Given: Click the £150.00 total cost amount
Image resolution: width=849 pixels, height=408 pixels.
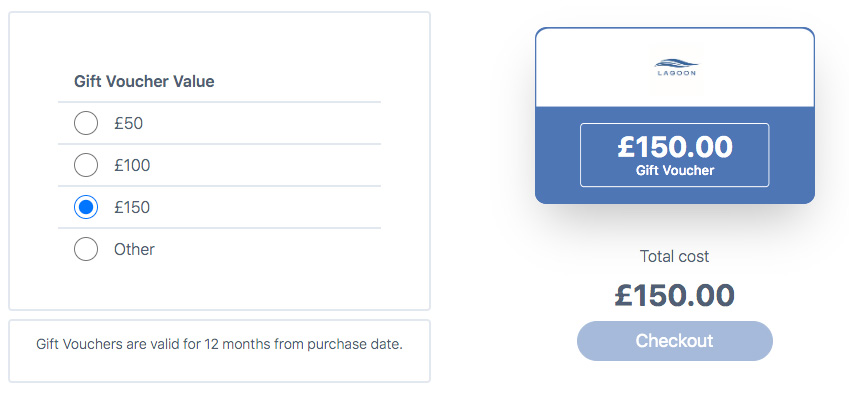Looking at the screenshot, I should coord(675,295).
